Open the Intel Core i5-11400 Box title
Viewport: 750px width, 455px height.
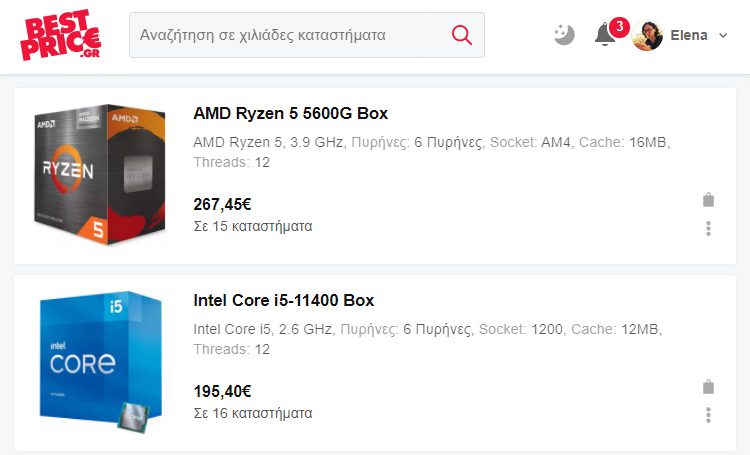click(x=284, y=300)
